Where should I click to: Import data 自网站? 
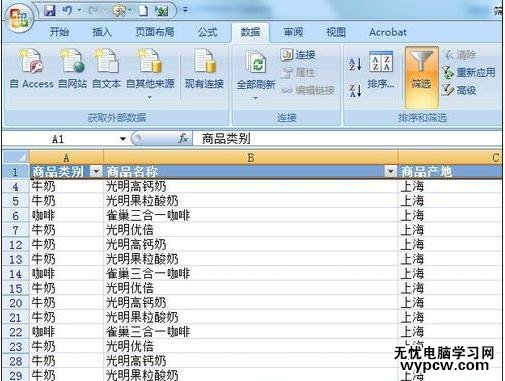72,69
